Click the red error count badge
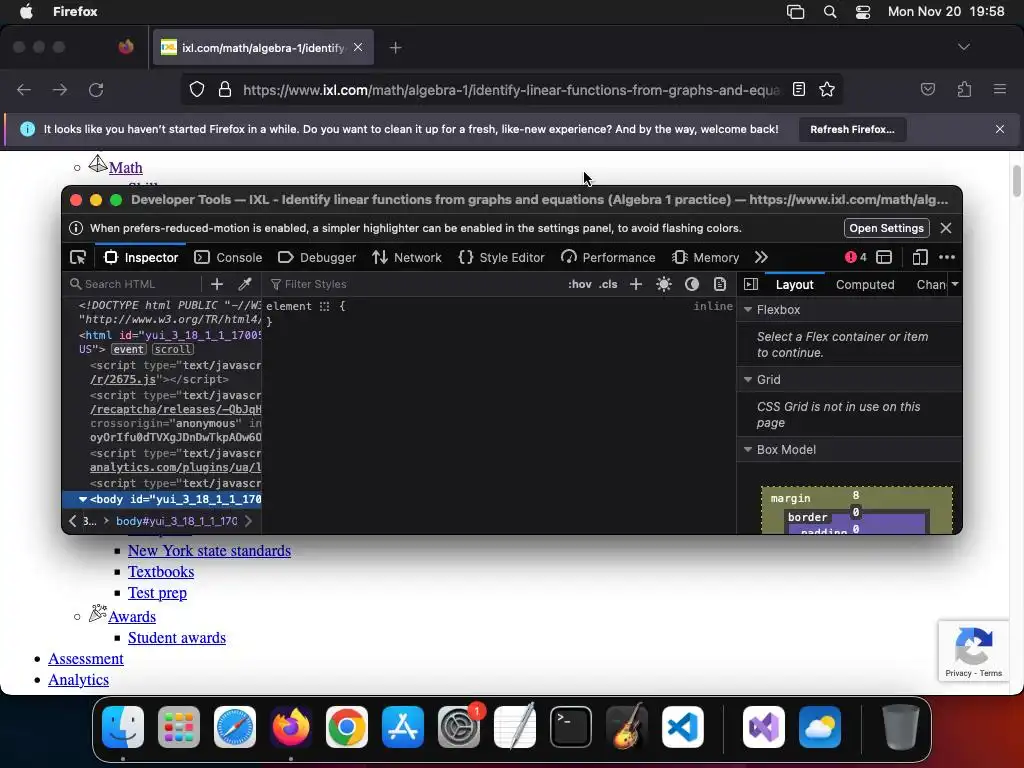This screenshot has width=1024, height=768. [856, 257]
